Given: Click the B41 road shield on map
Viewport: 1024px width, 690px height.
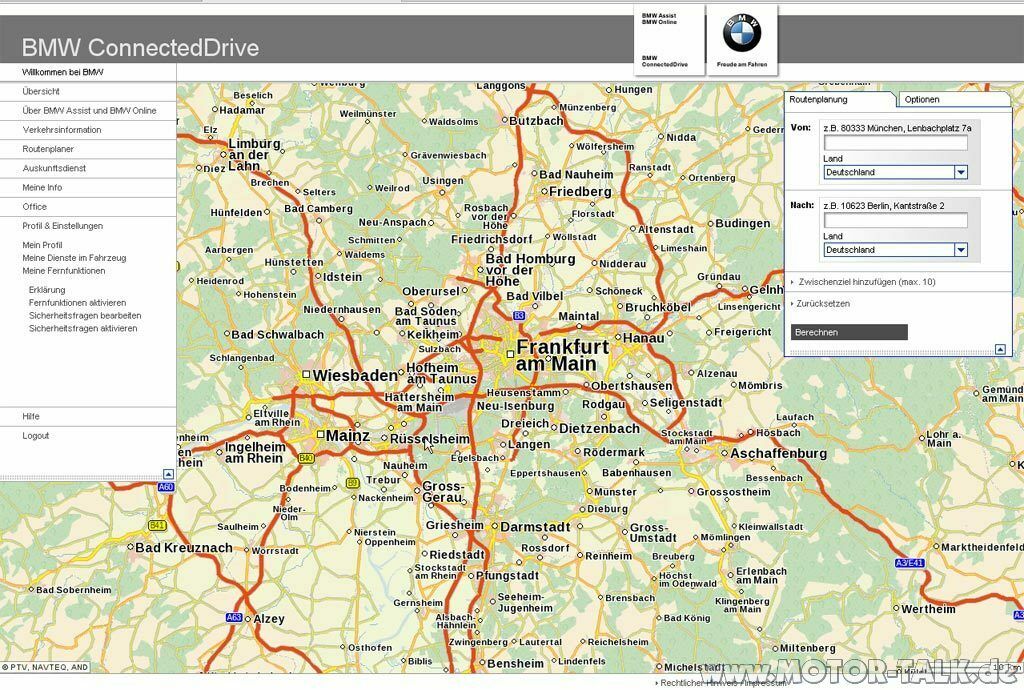Looking at the screenshot, I should coord(157,525).
